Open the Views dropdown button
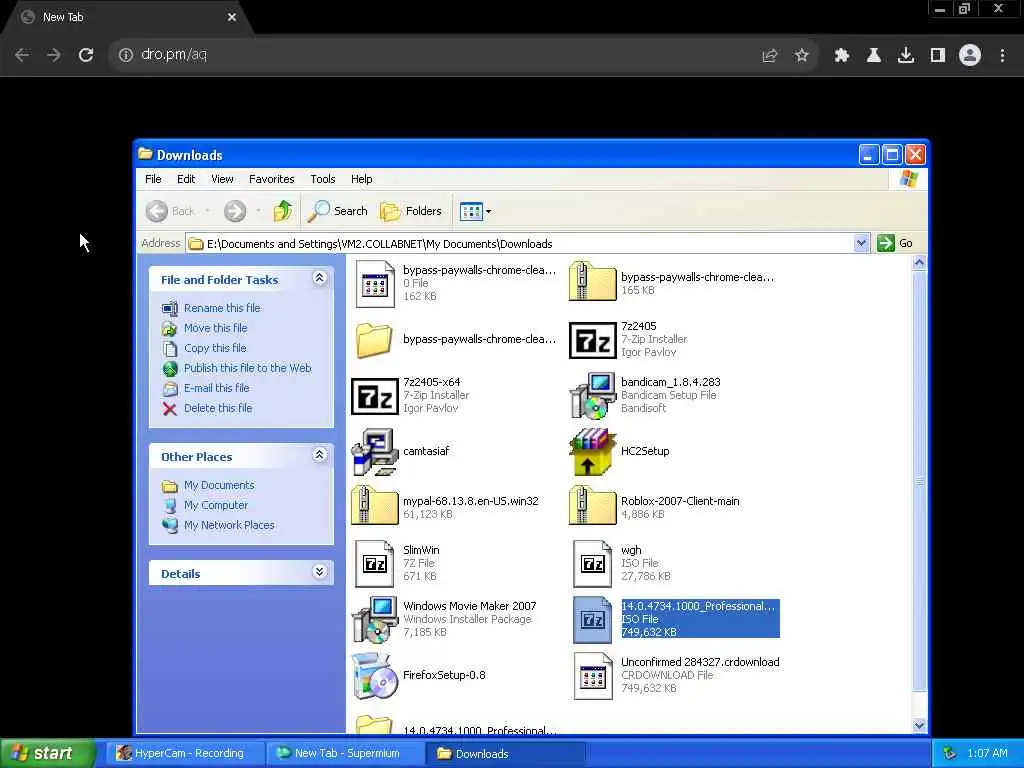 (475, 211)
